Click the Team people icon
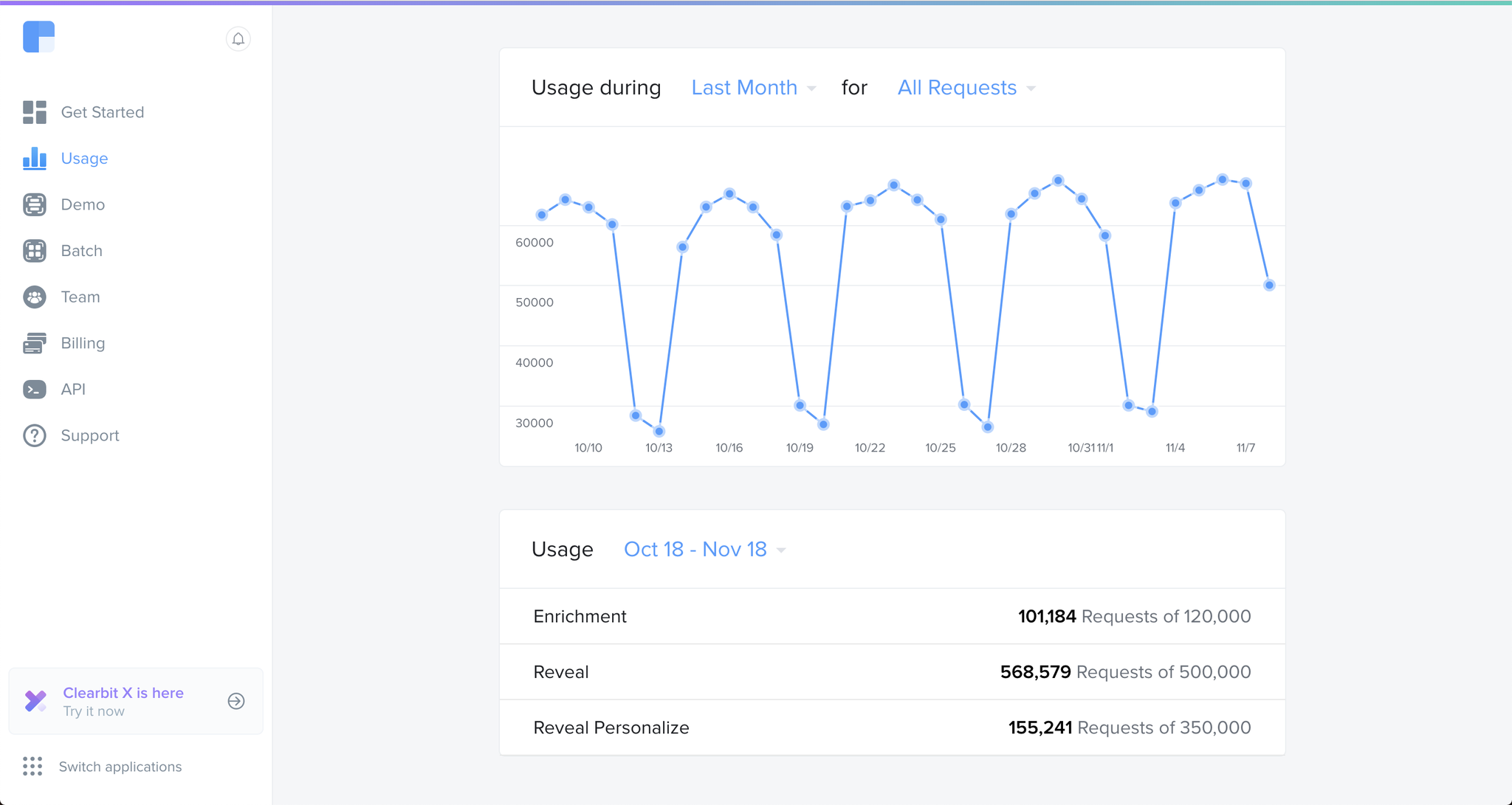 click(x=35, y=297)
